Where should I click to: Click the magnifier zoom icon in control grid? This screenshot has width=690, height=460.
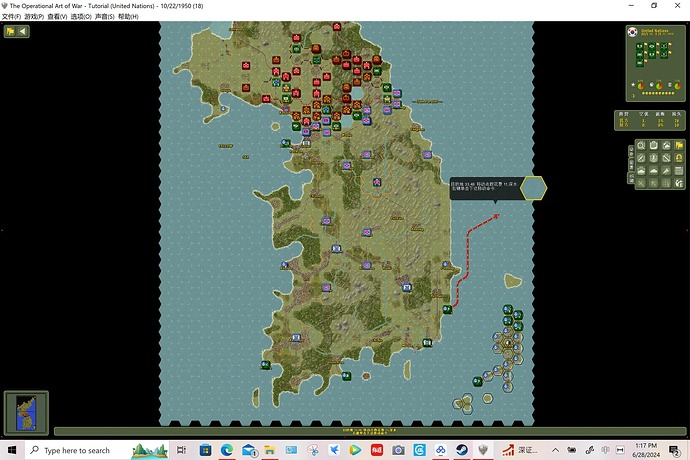point(641,145)
